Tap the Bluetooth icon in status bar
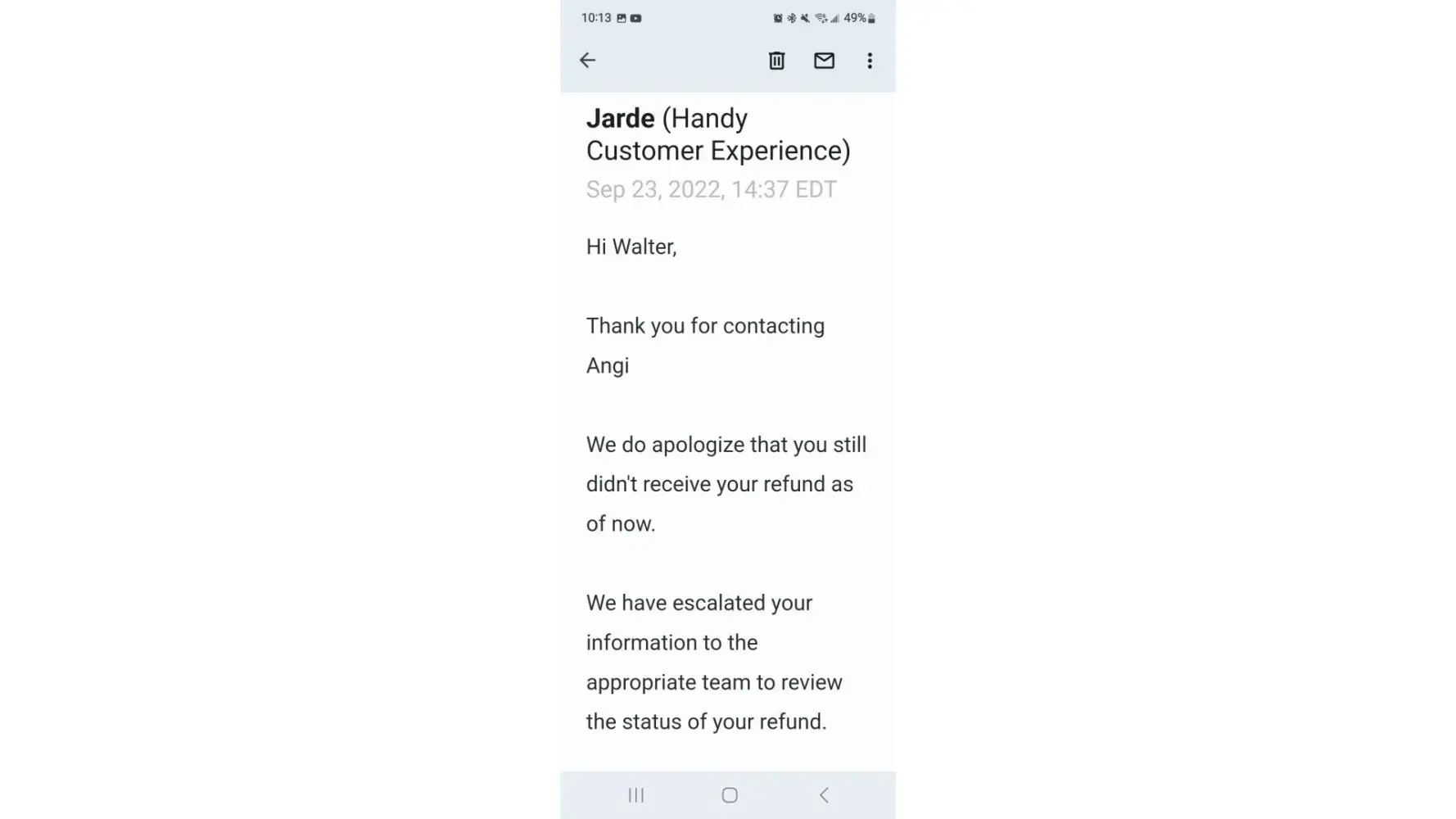 coord(791,18)
